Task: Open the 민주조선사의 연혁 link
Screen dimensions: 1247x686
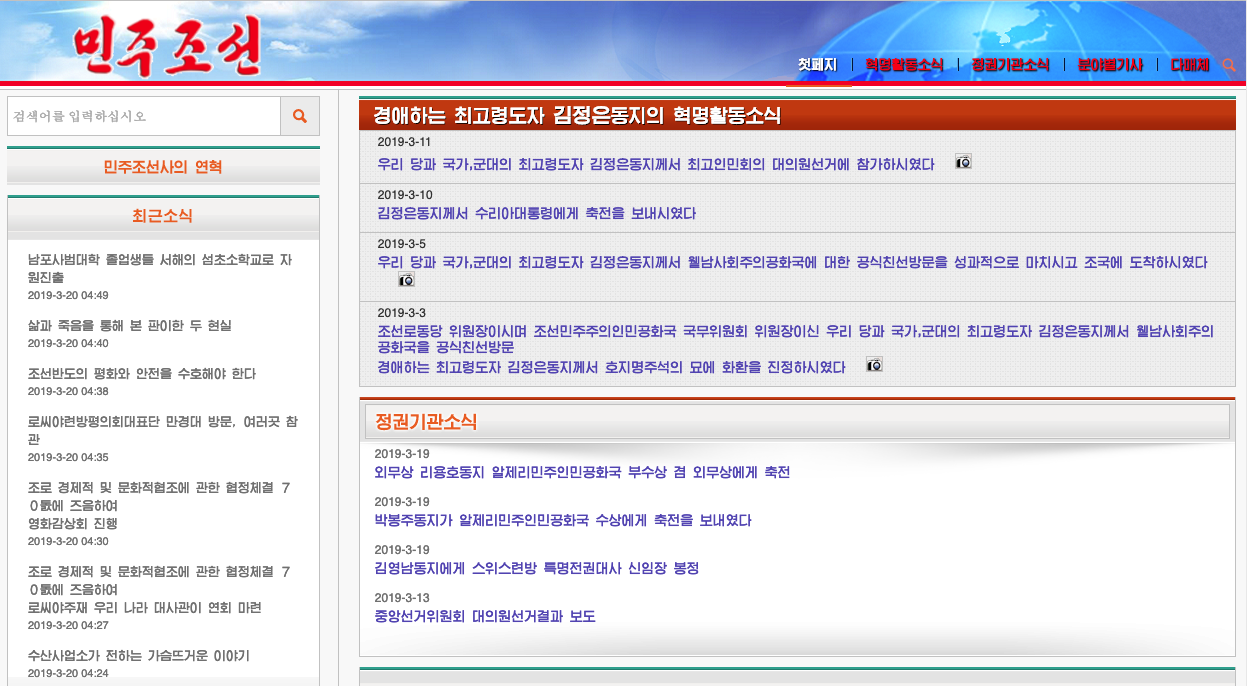Action: coord(163,167)
